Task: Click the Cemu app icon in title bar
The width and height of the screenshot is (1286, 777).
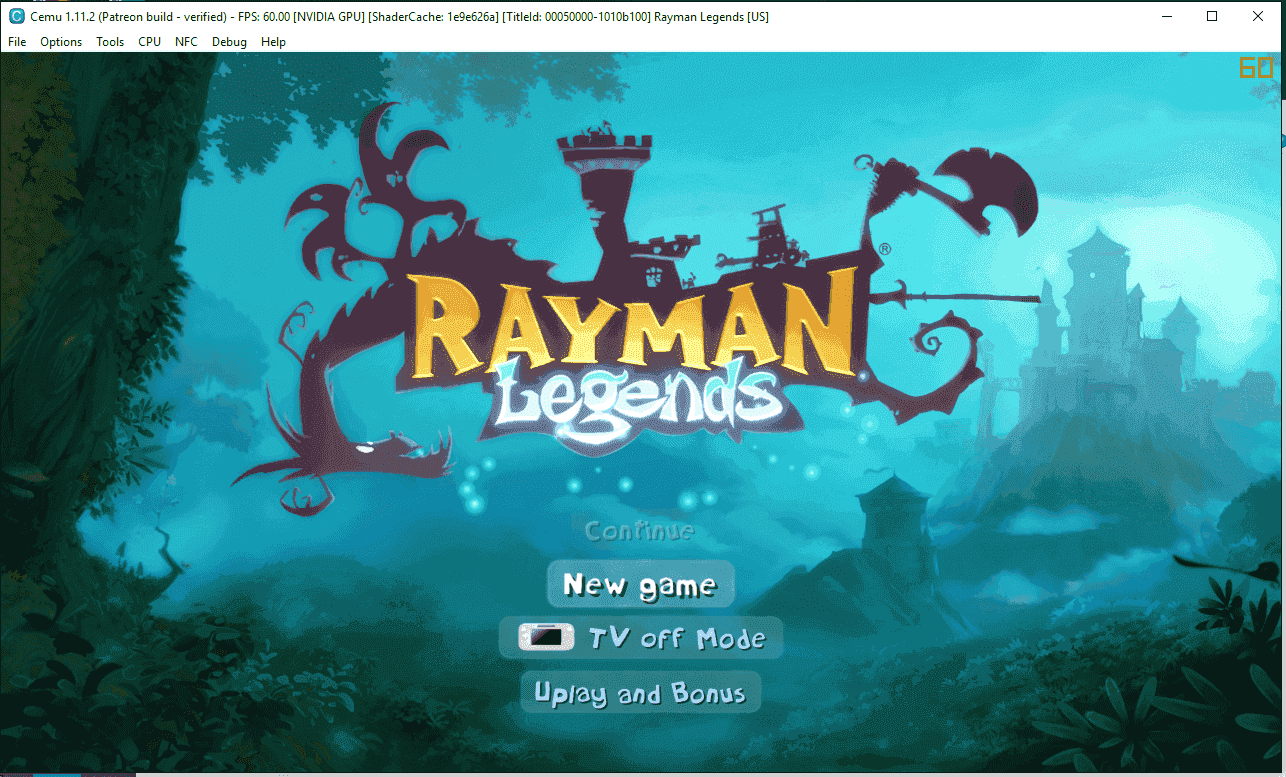Action: 16,16
